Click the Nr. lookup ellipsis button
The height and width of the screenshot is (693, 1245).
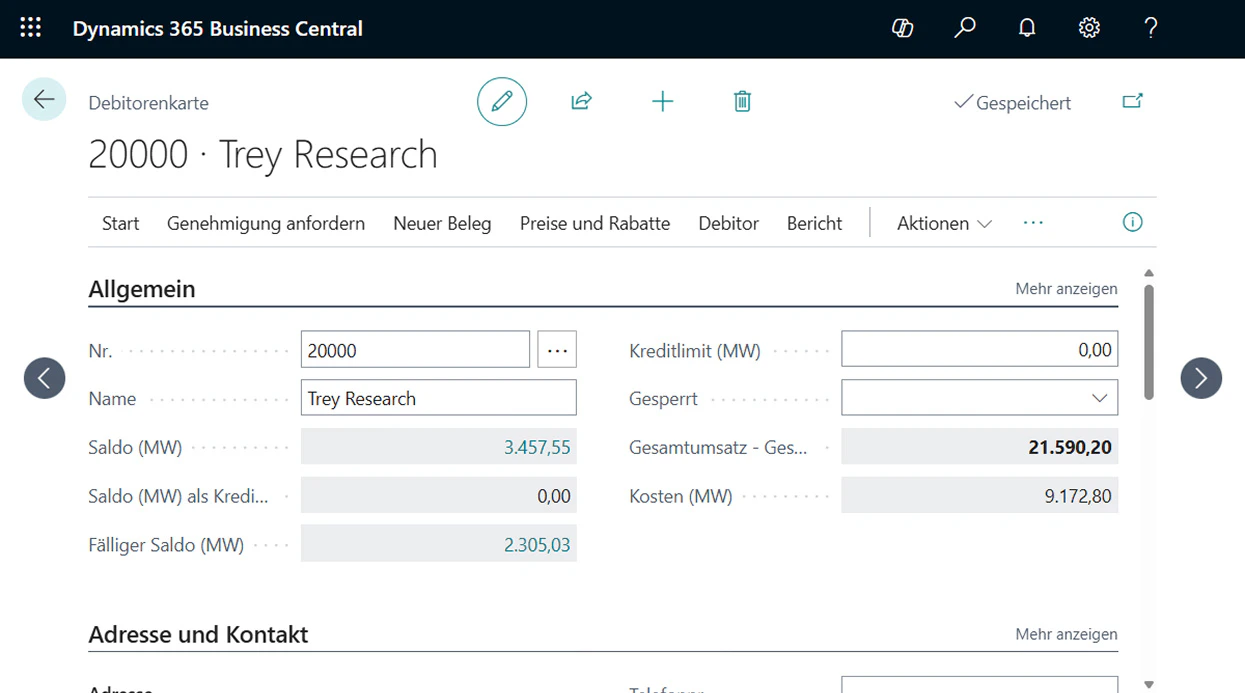point(557,350)
